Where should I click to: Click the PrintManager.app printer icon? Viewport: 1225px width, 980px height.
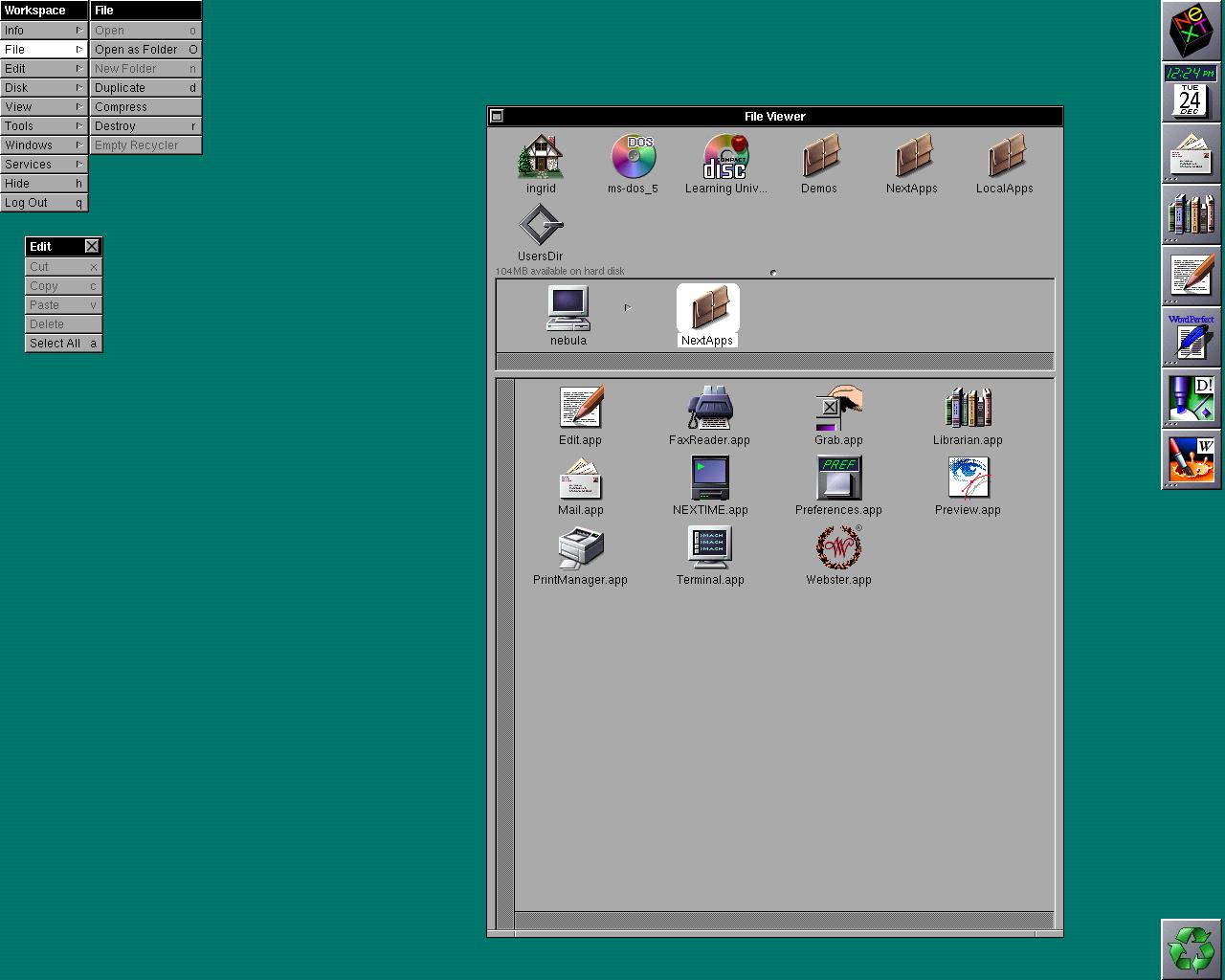pyautogui.click(x=580, y=548)
